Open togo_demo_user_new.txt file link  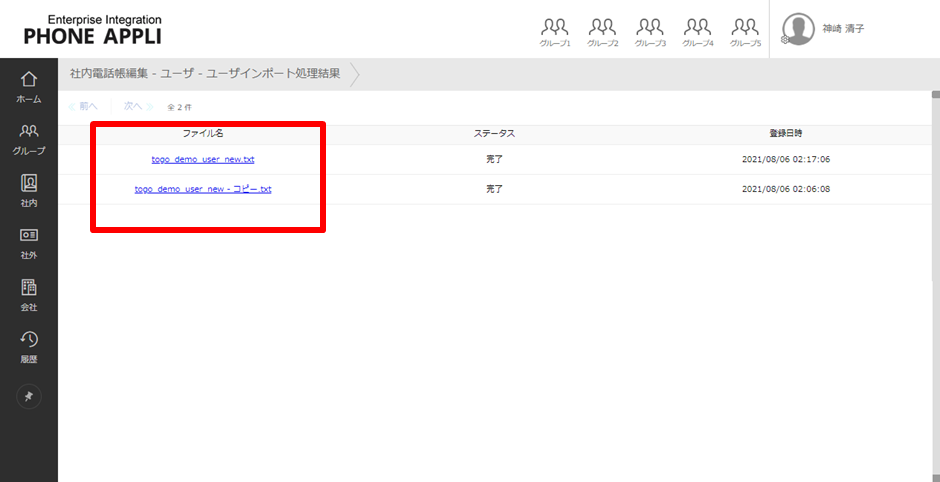(203, 159)
